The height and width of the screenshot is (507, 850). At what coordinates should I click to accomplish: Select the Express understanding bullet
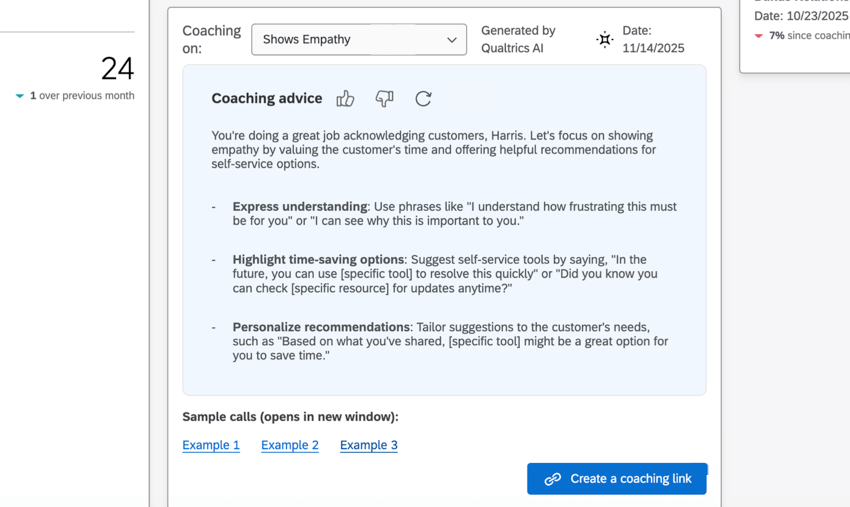coord(300,206)
